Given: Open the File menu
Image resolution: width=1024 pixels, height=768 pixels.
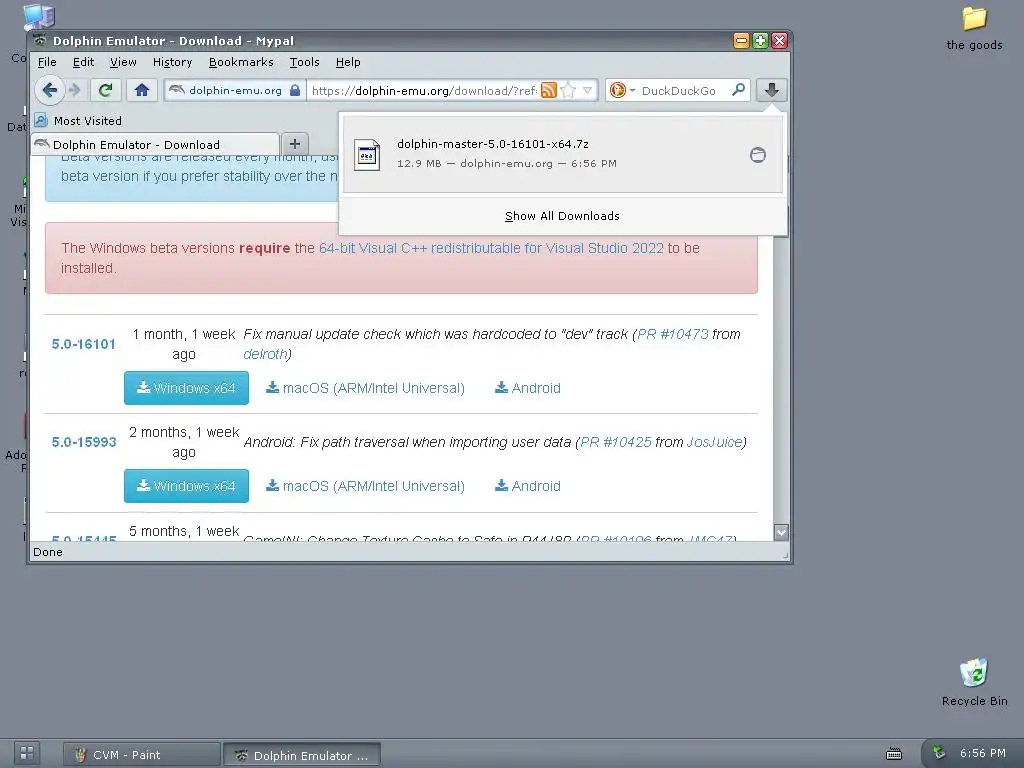Looking at the screenshot, I should pyautogui.click(x=47, y=62).
